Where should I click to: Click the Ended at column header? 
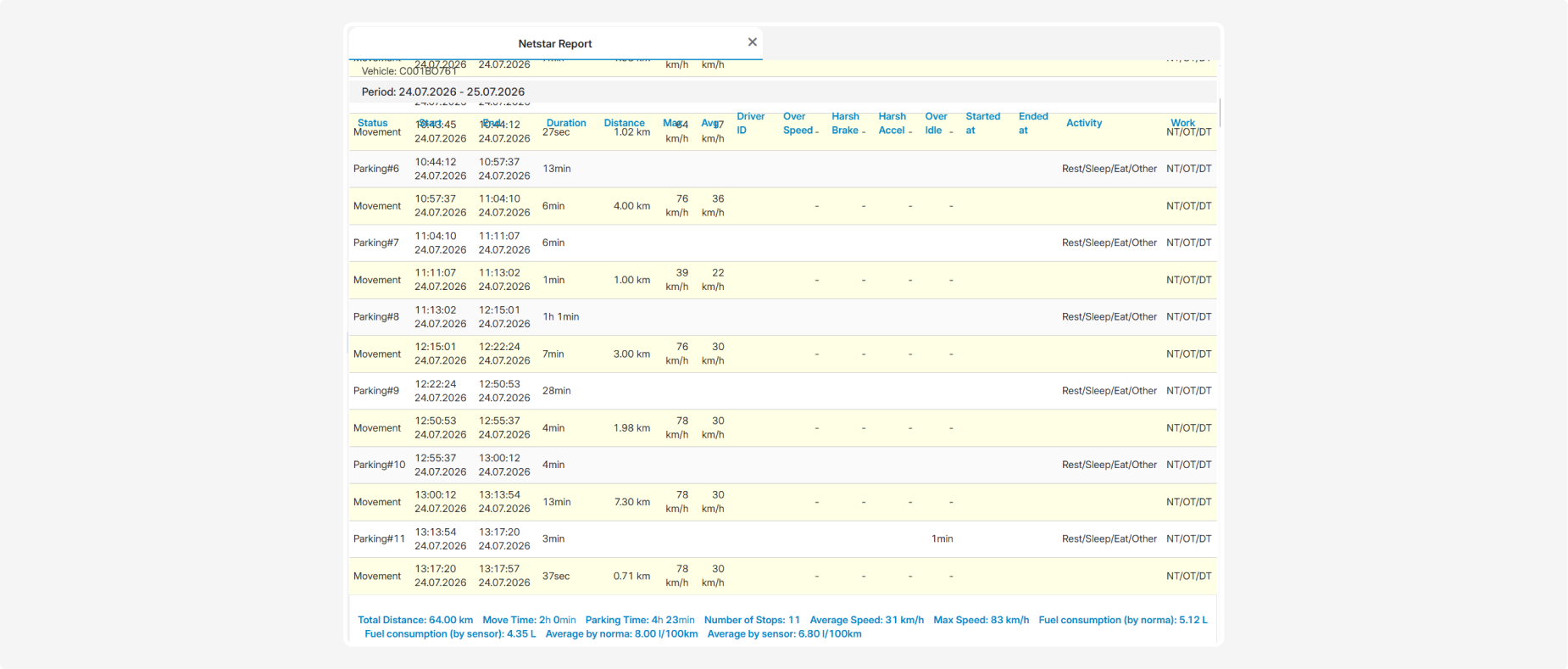[x=1033, y=123]
